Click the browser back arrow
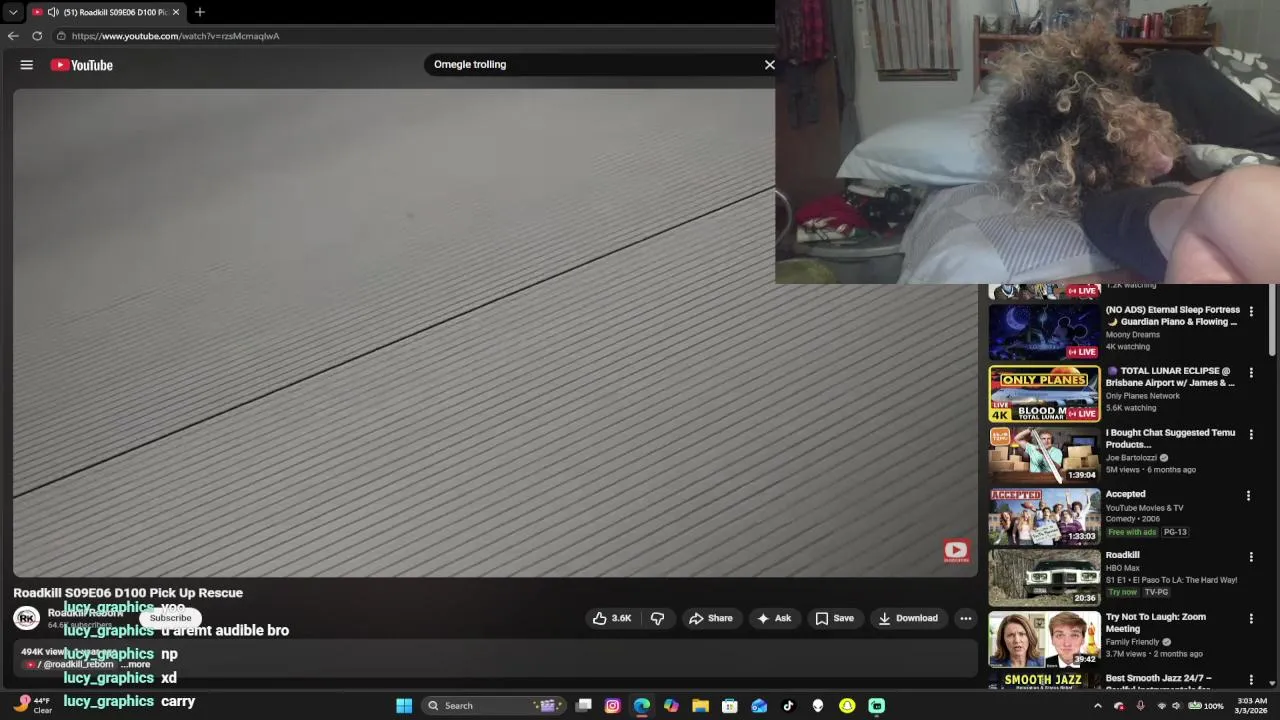This screenshot has height=720, width=1280. pyautogui.click(x=13, y=36)
